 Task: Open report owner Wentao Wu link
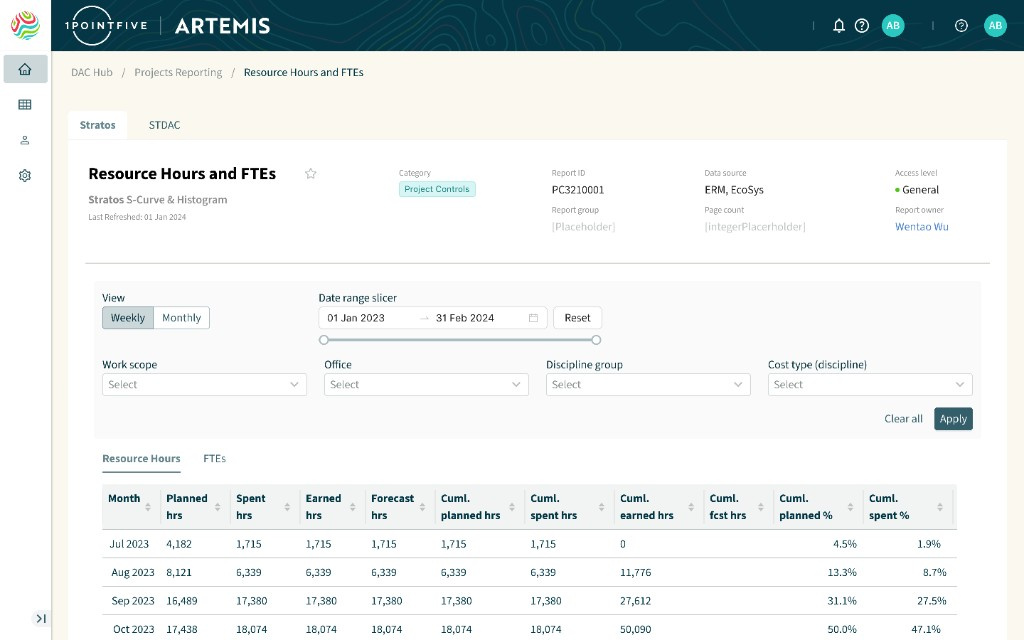point(921,227)
